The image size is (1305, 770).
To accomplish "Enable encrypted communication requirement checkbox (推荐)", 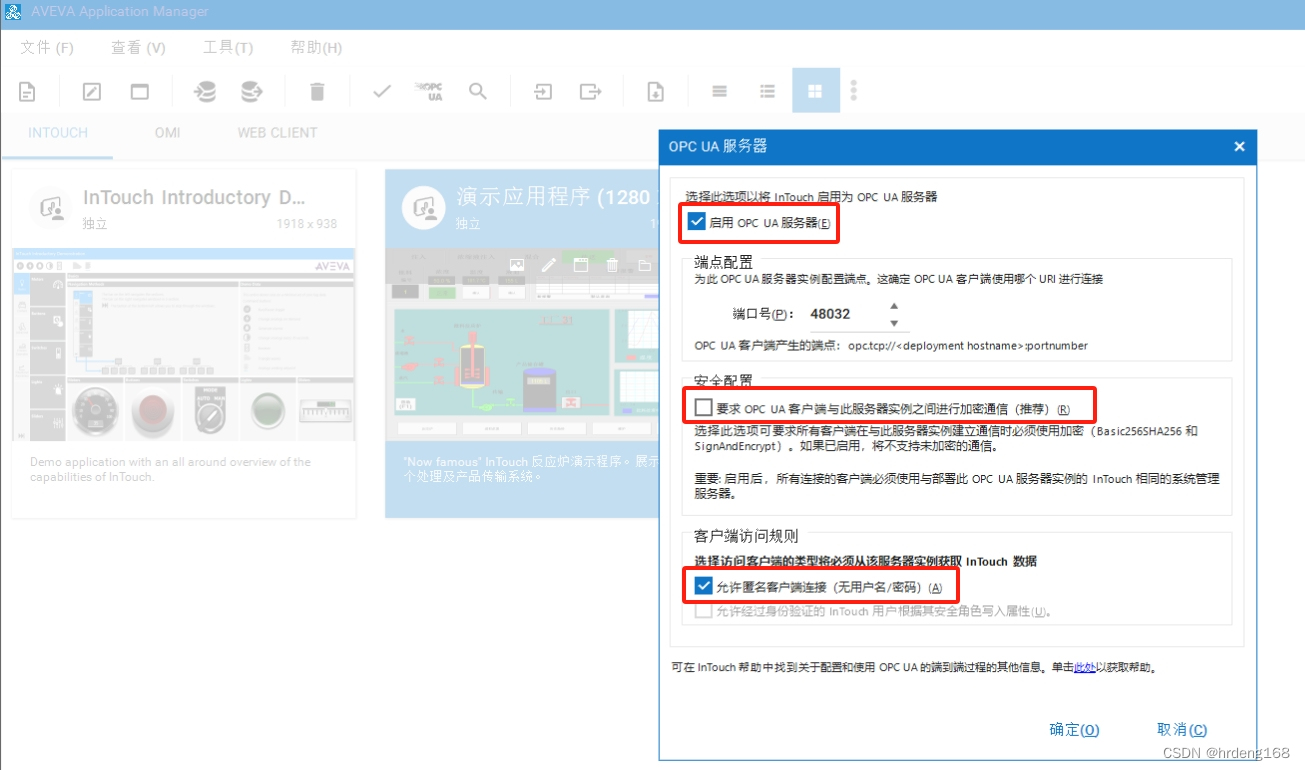I will click(x=704, y=408).
